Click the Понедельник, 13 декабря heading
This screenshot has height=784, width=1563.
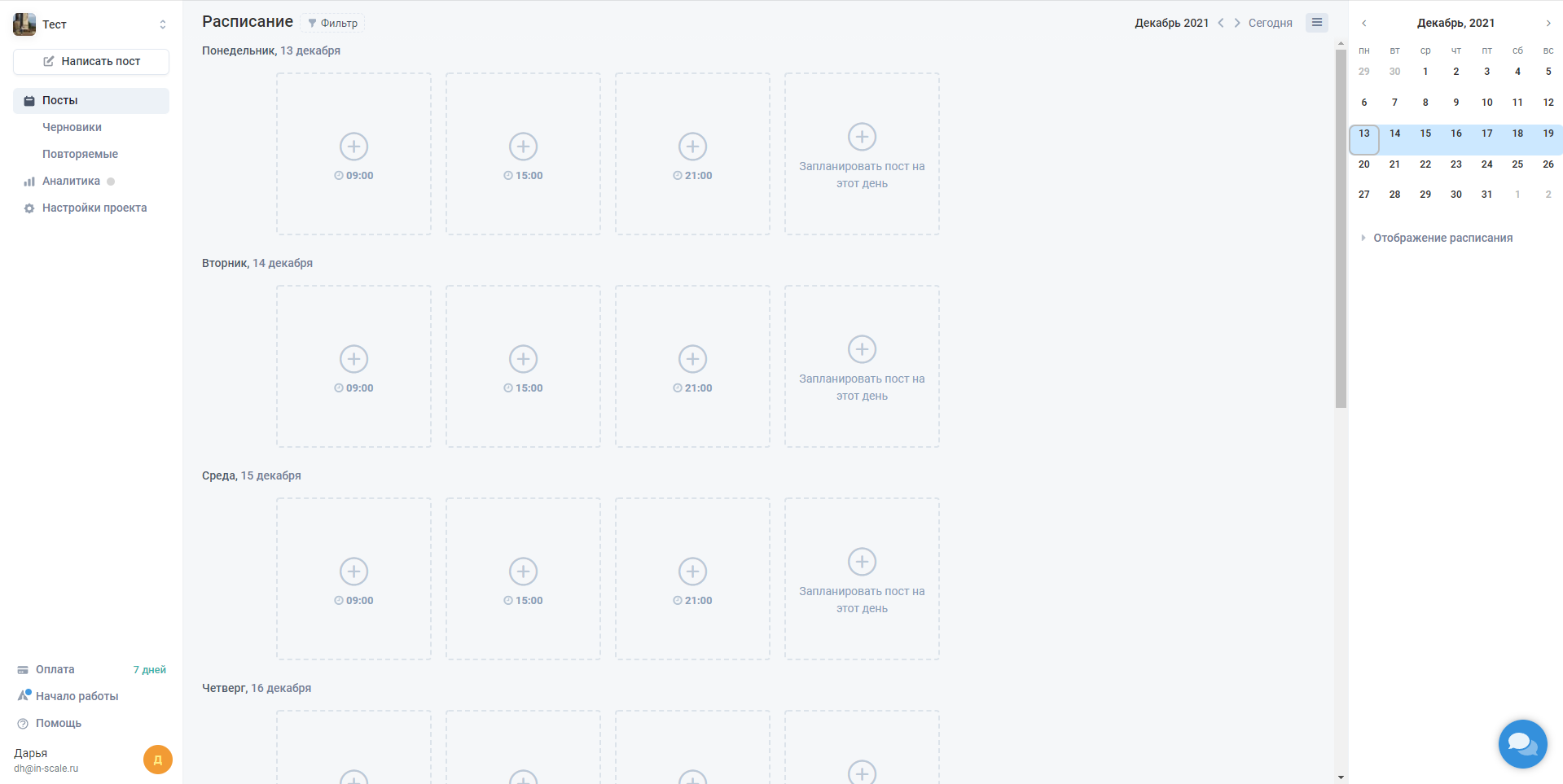click(271, 50)
